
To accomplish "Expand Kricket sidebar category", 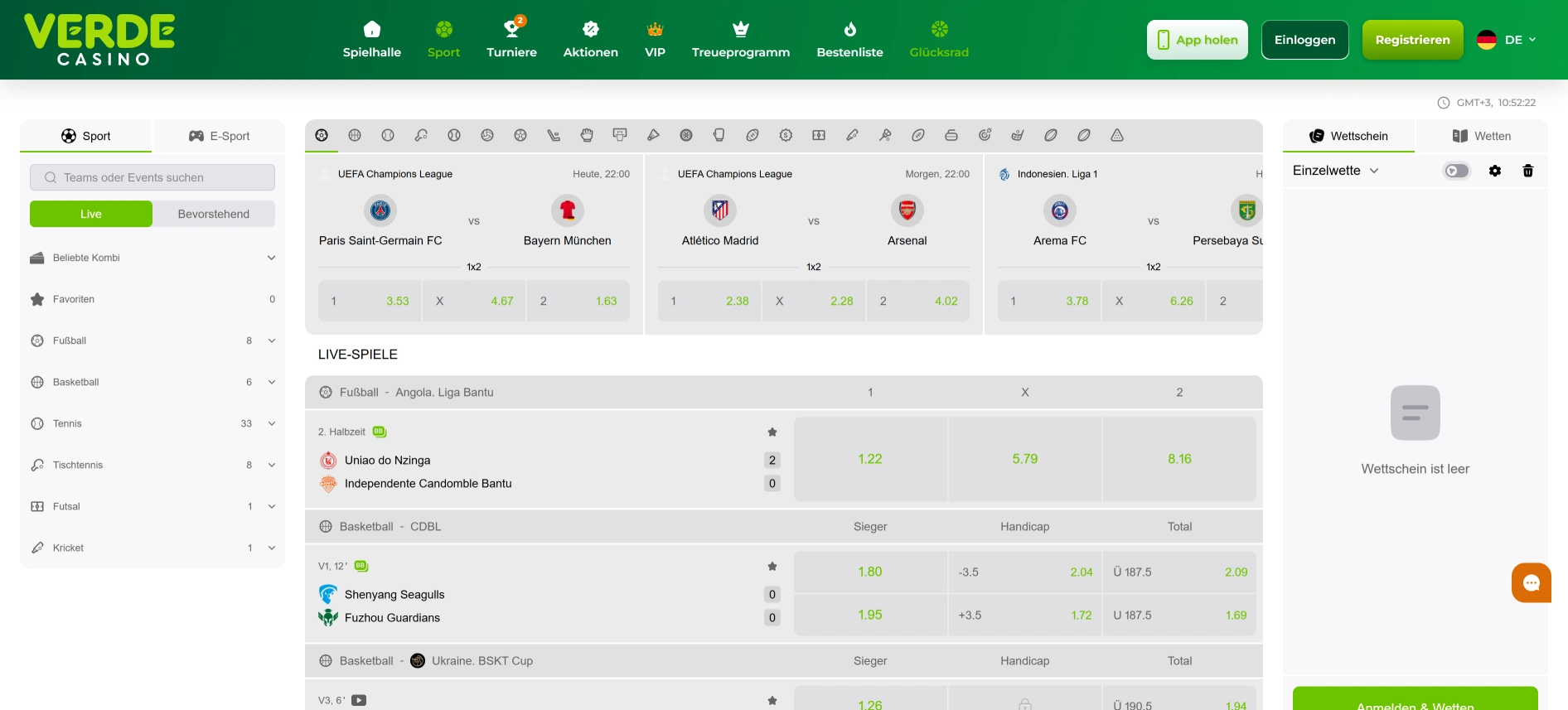I will click(152, 548).
